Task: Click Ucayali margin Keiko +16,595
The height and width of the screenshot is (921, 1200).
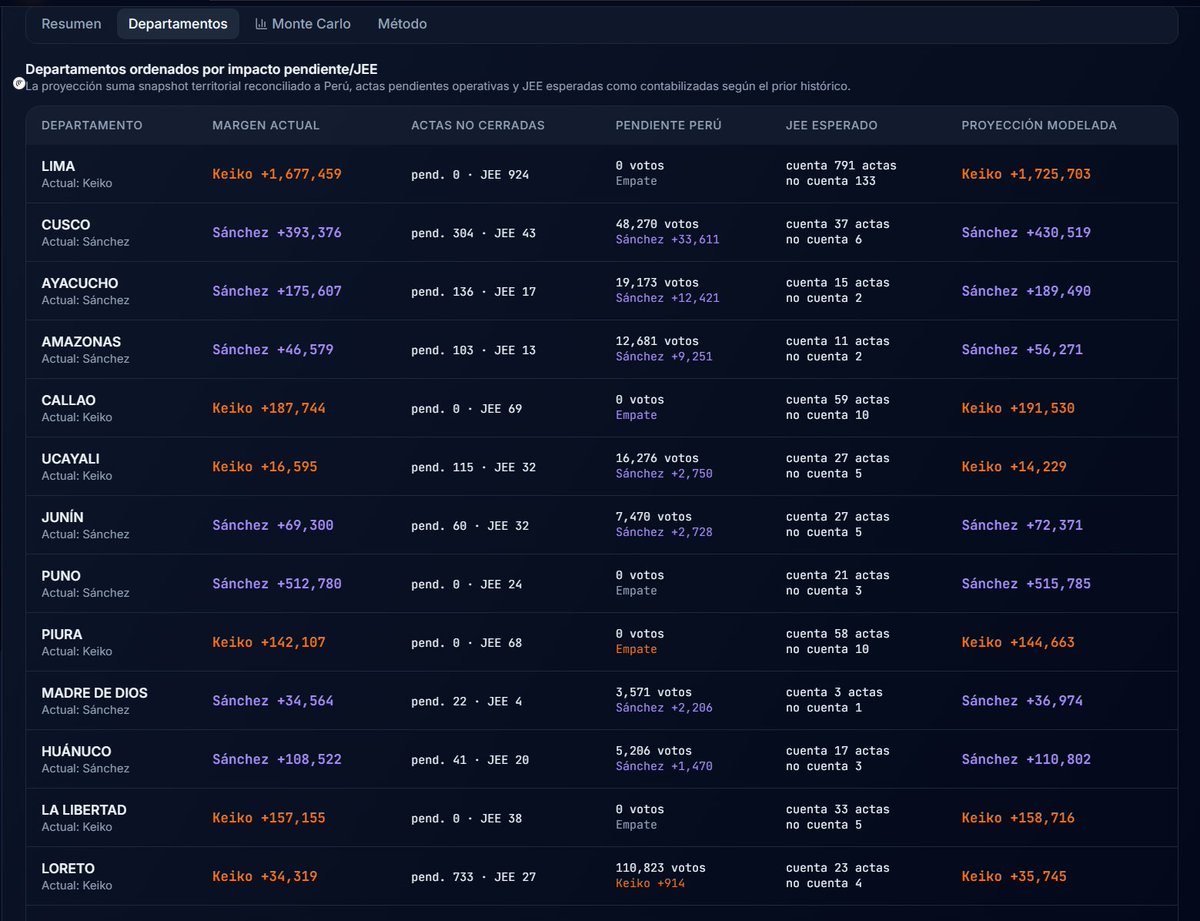Action: [x=265, y=466]
